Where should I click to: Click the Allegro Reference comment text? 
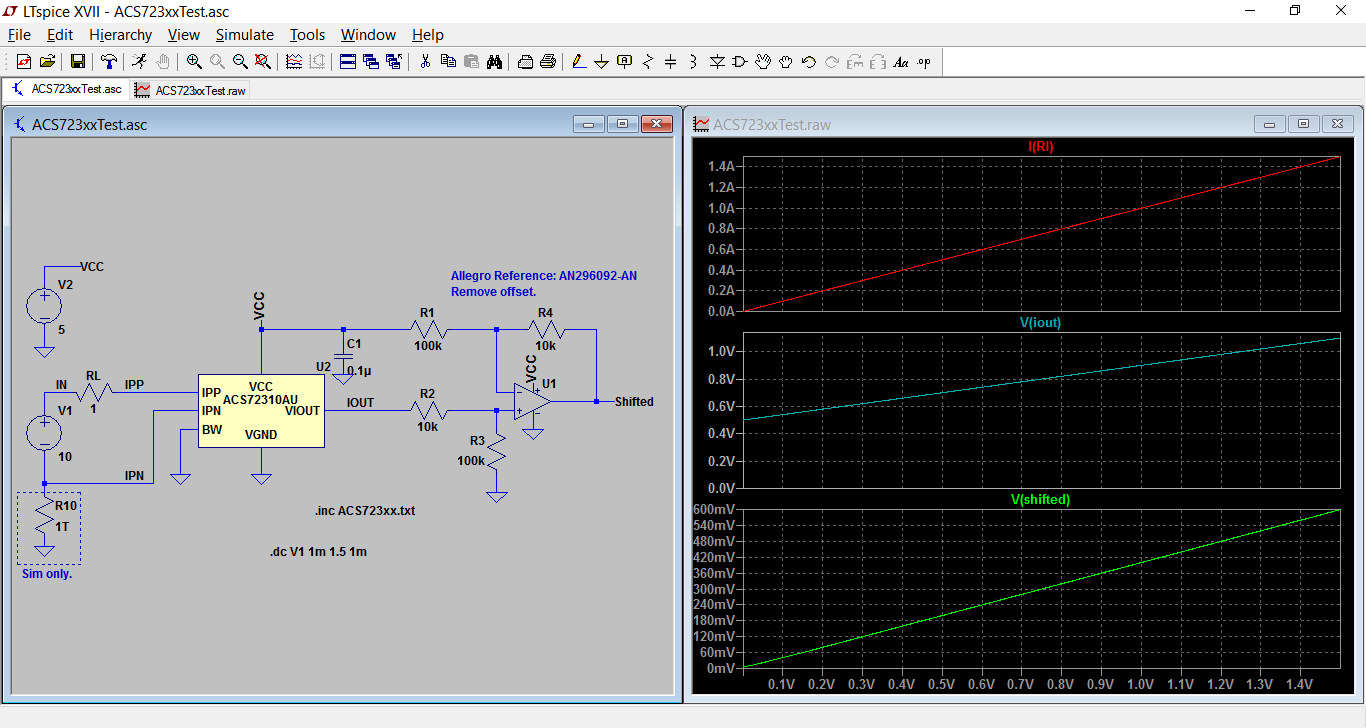coord(544,283)
